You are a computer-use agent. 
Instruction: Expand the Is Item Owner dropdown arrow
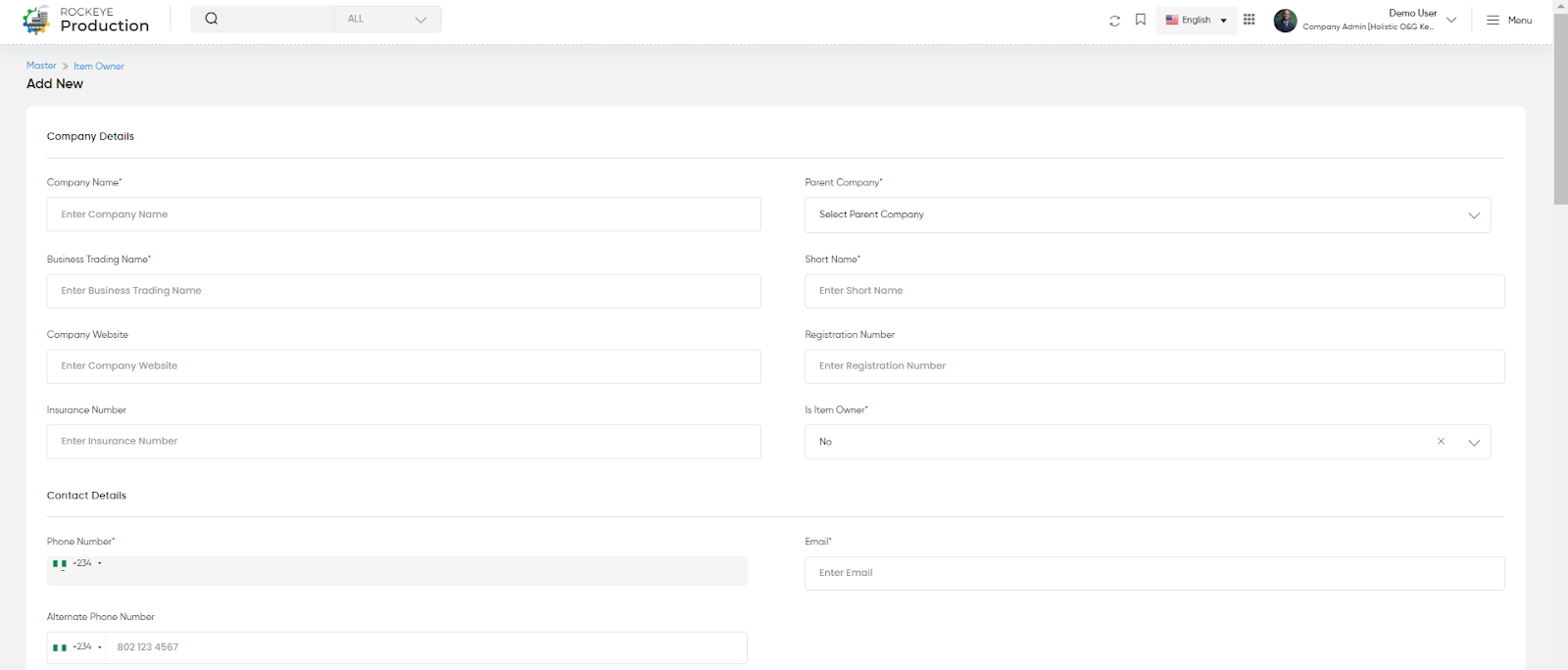1473,443
